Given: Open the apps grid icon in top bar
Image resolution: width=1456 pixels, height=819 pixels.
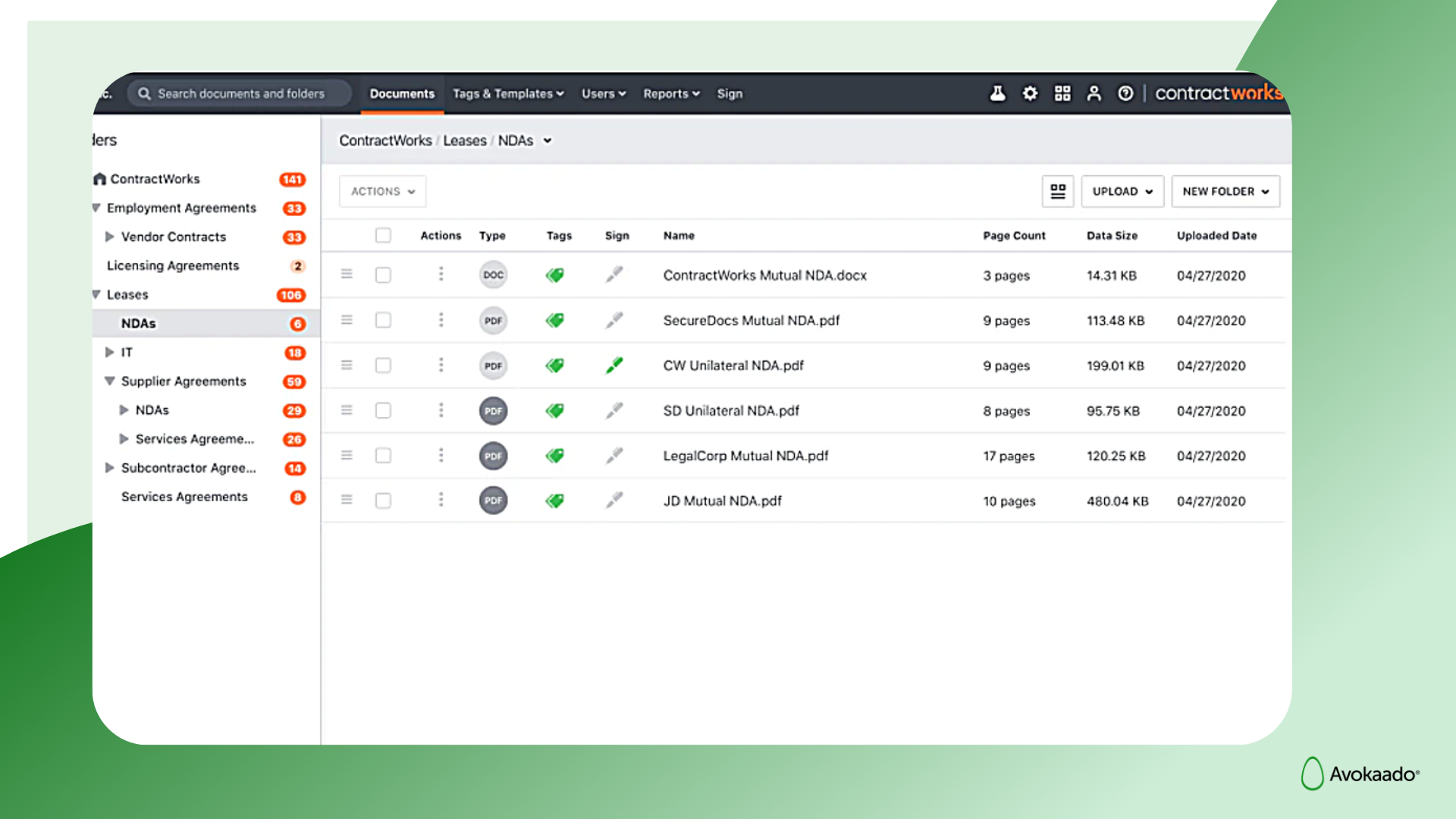Looking at the screenshot, I should click(1062, 93).
